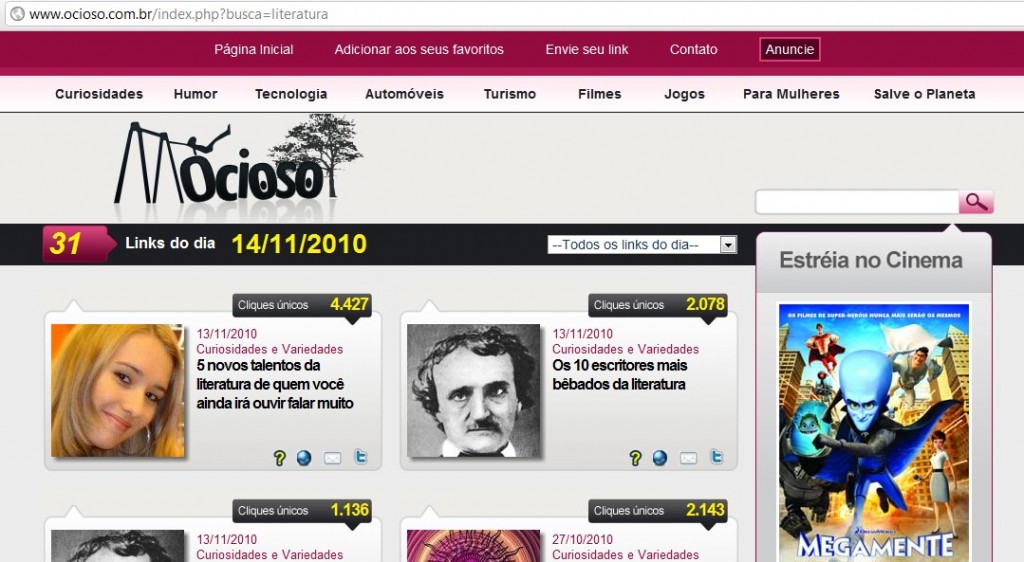Click the magnifier search button
Screen dimensions: 1024x562
(x=976, y=202)
